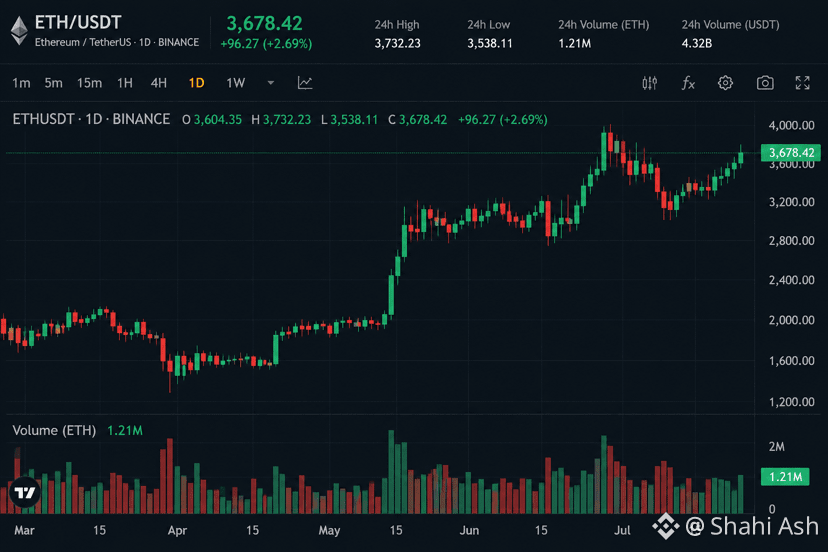Screen dimensions: 828x552
Task: Click the 2M volume axis tick
Action: (776, 447)
